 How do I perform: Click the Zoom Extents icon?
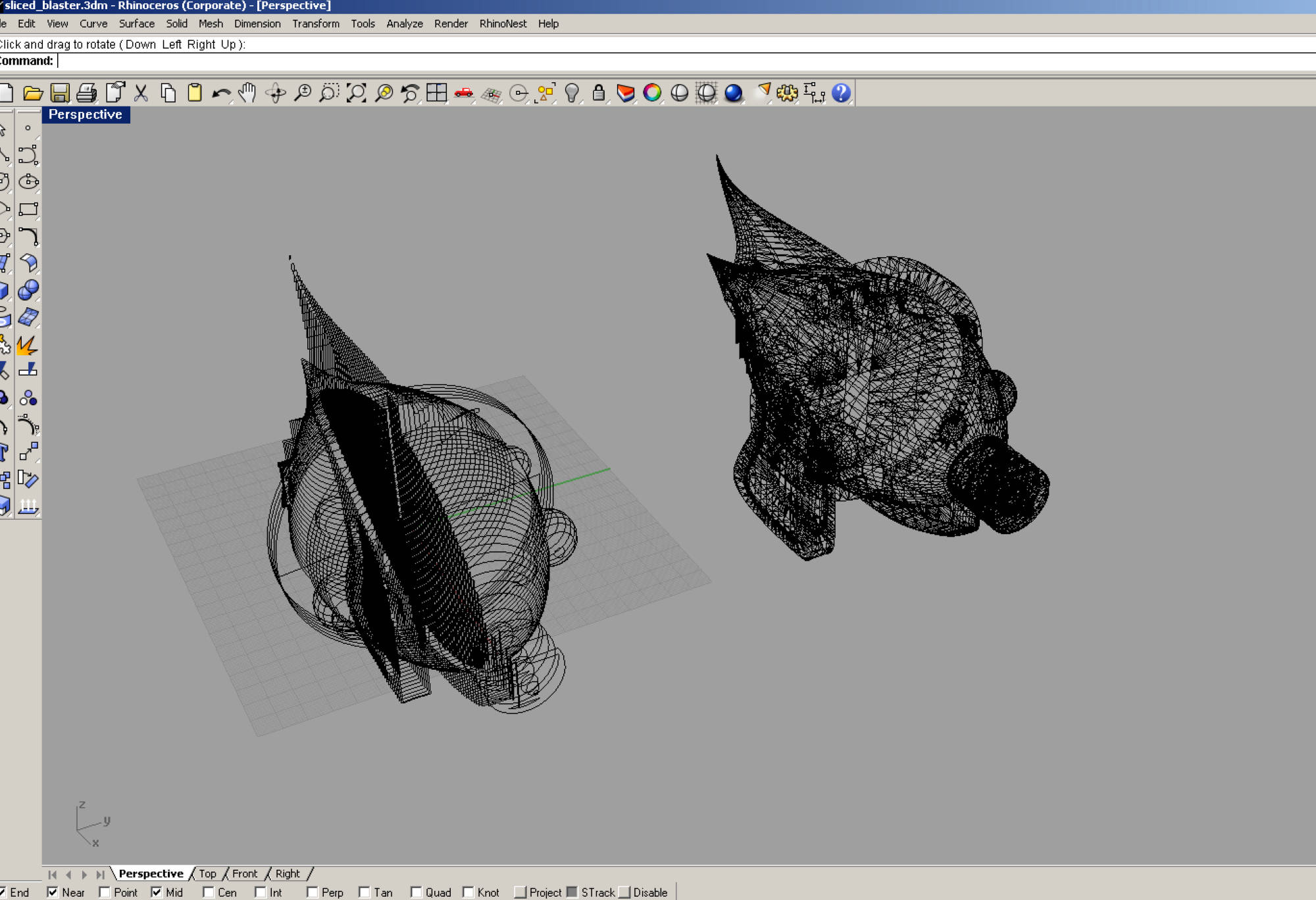coord(356,93)
